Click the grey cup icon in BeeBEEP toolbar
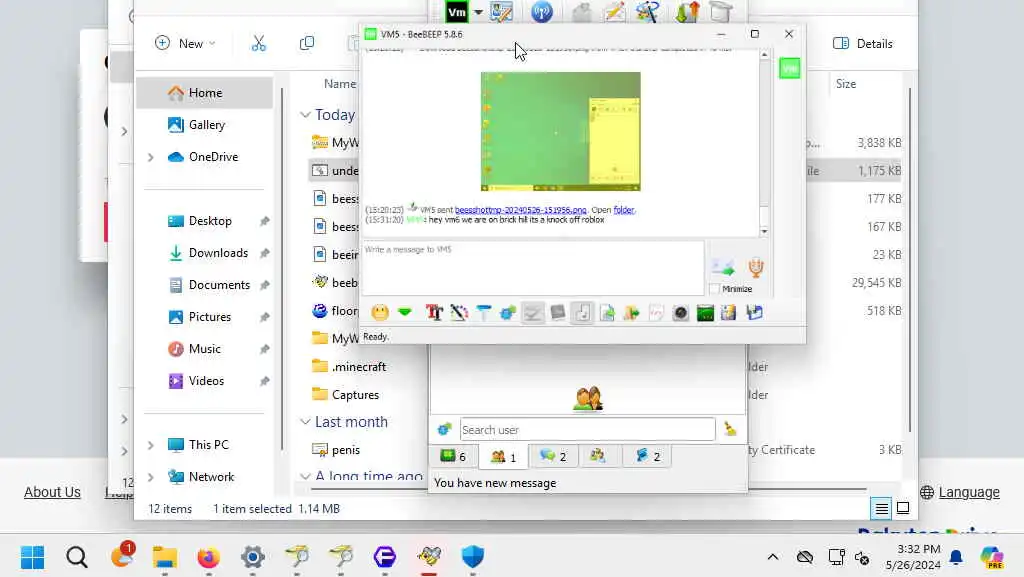 click(x=720, y=12)
